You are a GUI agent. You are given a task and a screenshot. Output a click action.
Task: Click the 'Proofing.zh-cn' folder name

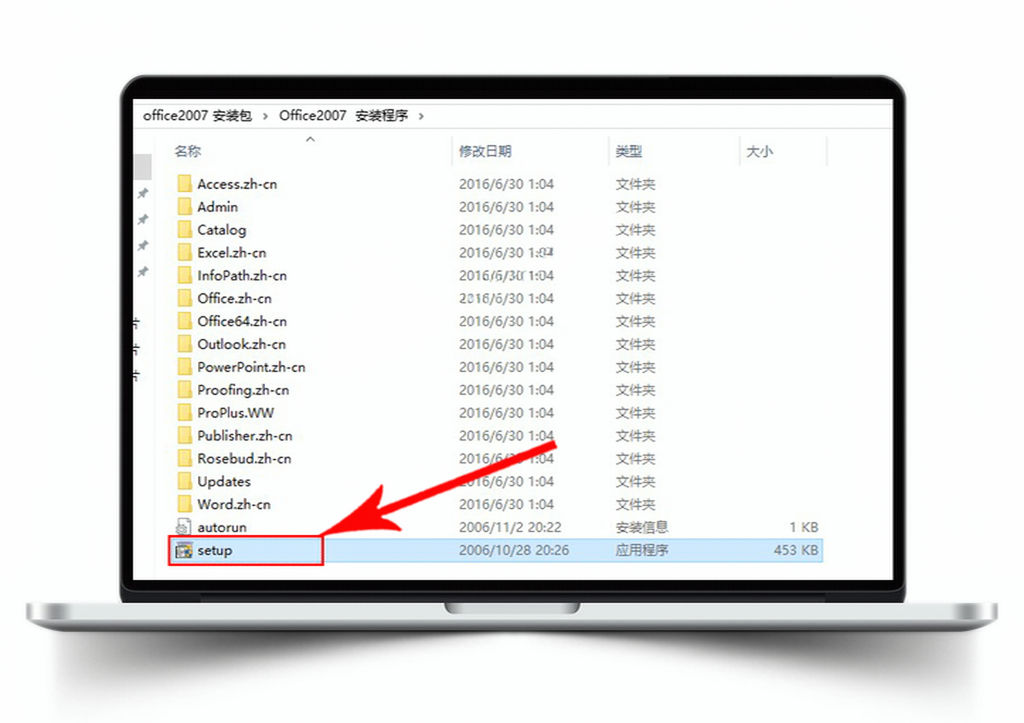tap(243, 390)
